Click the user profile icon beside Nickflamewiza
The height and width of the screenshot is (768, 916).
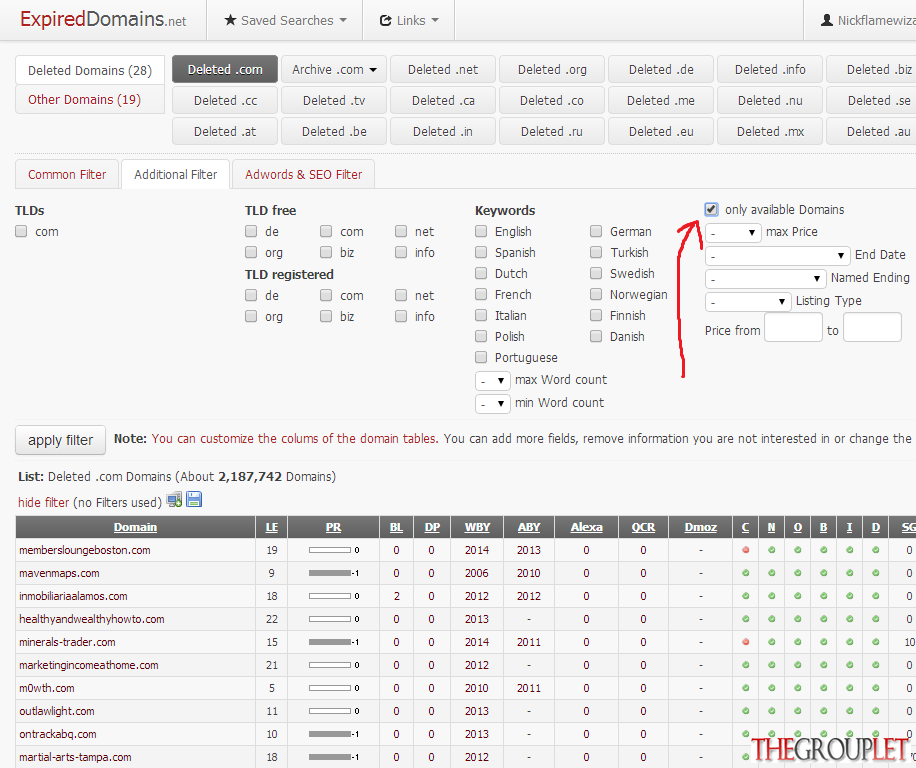[x=827, y=20]
